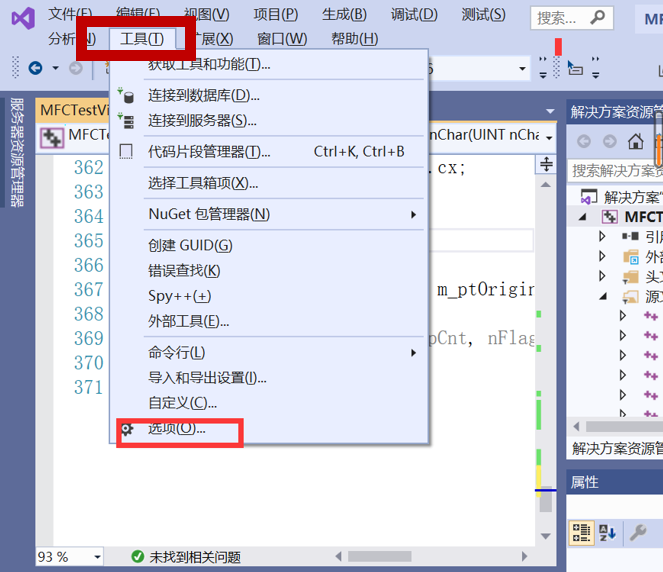This screenshot has height=572, width=663.
Task: Click the 解决方案资源管 bottom tab
Action: tap(616, 449)
